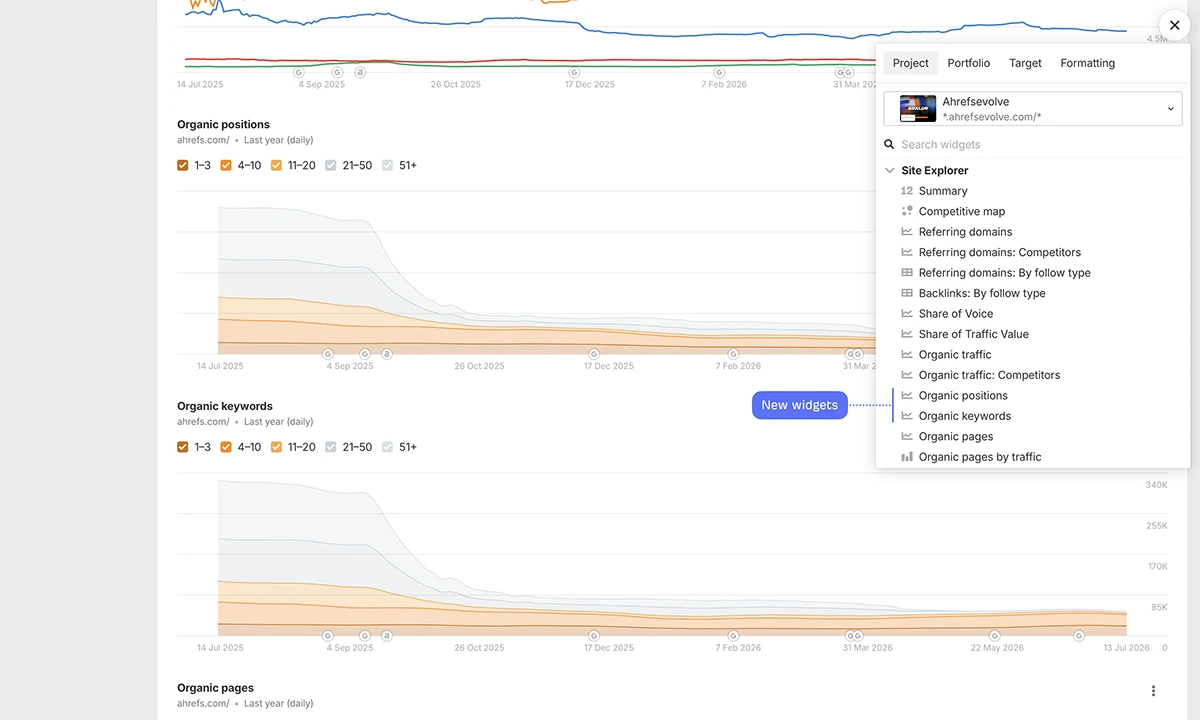Screen dimensions: 1200x720
Task: Close the widget panel with the X button
Action: point(1174,25)
